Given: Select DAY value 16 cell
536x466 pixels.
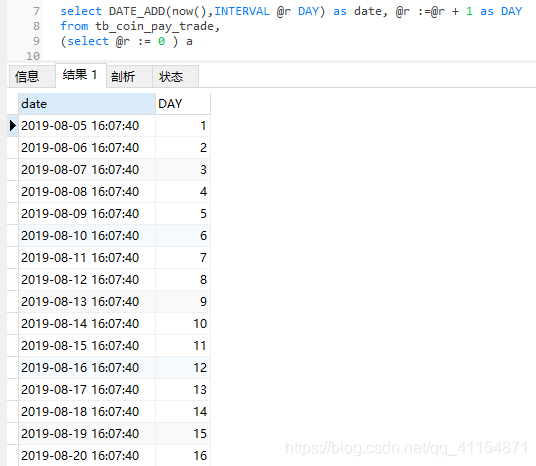Looking at the screenshot, I should point(183,455).
